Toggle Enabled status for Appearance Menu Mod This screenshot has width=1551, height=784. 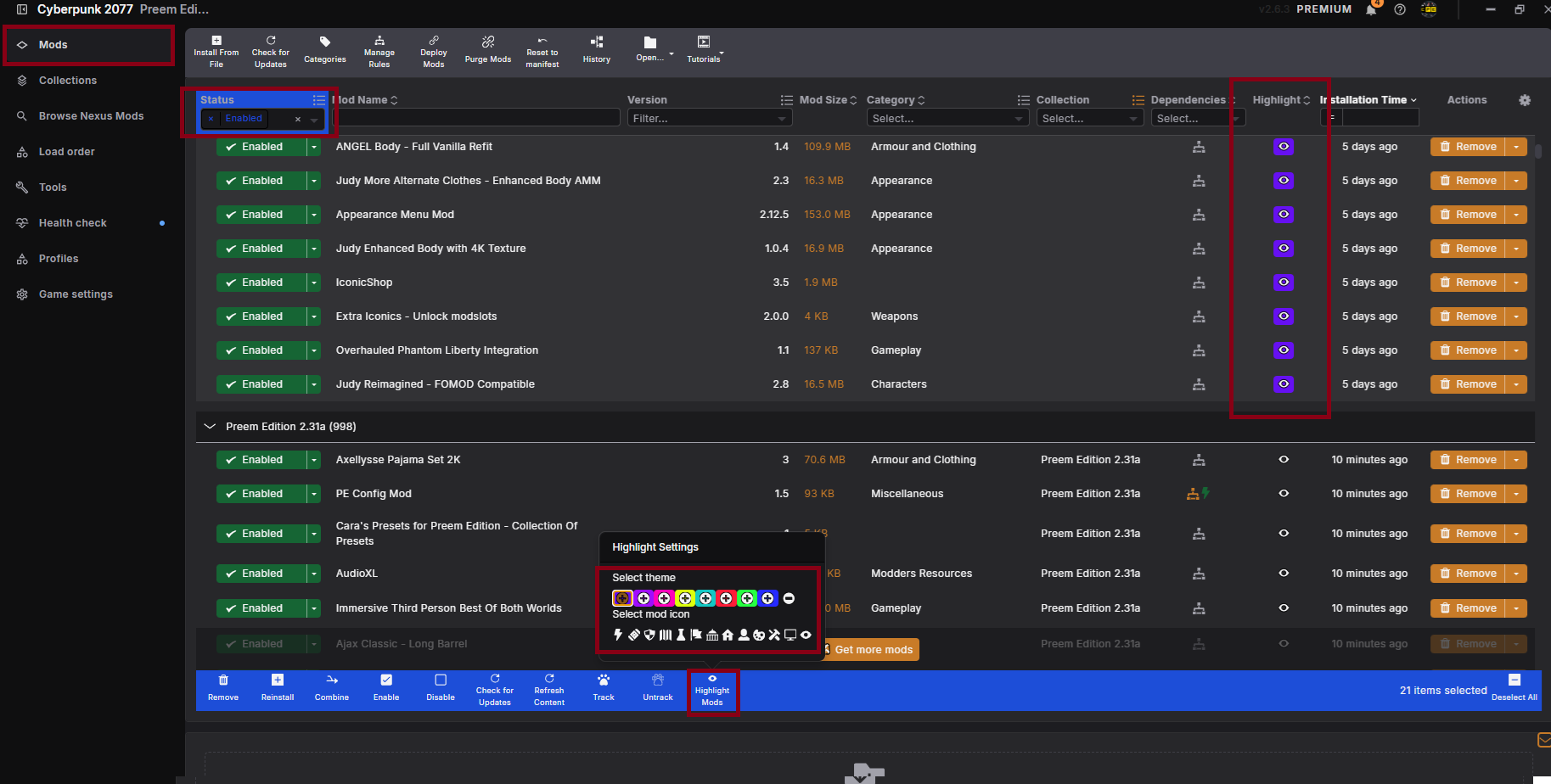(261, 215)
